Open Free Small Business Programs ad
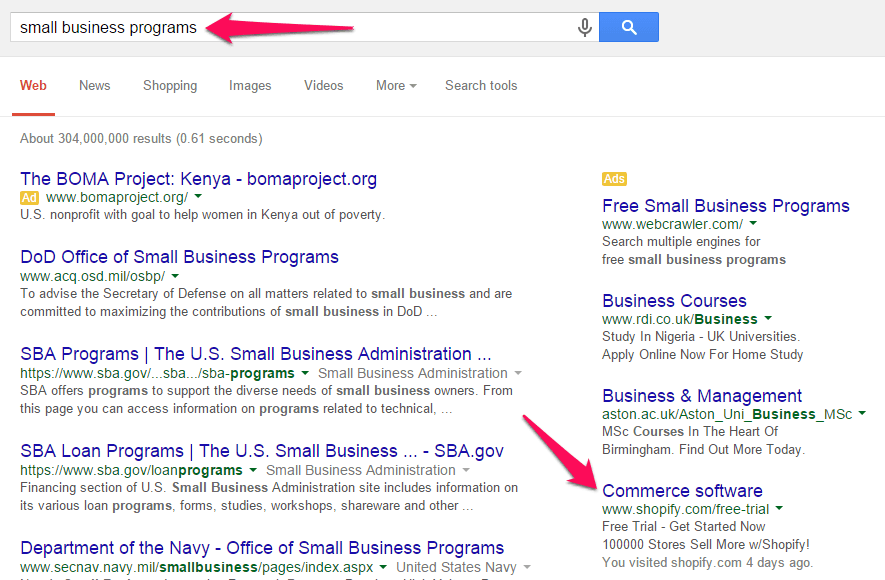The height and width of the screenshot is (580, 885). [x=726, y=206]
